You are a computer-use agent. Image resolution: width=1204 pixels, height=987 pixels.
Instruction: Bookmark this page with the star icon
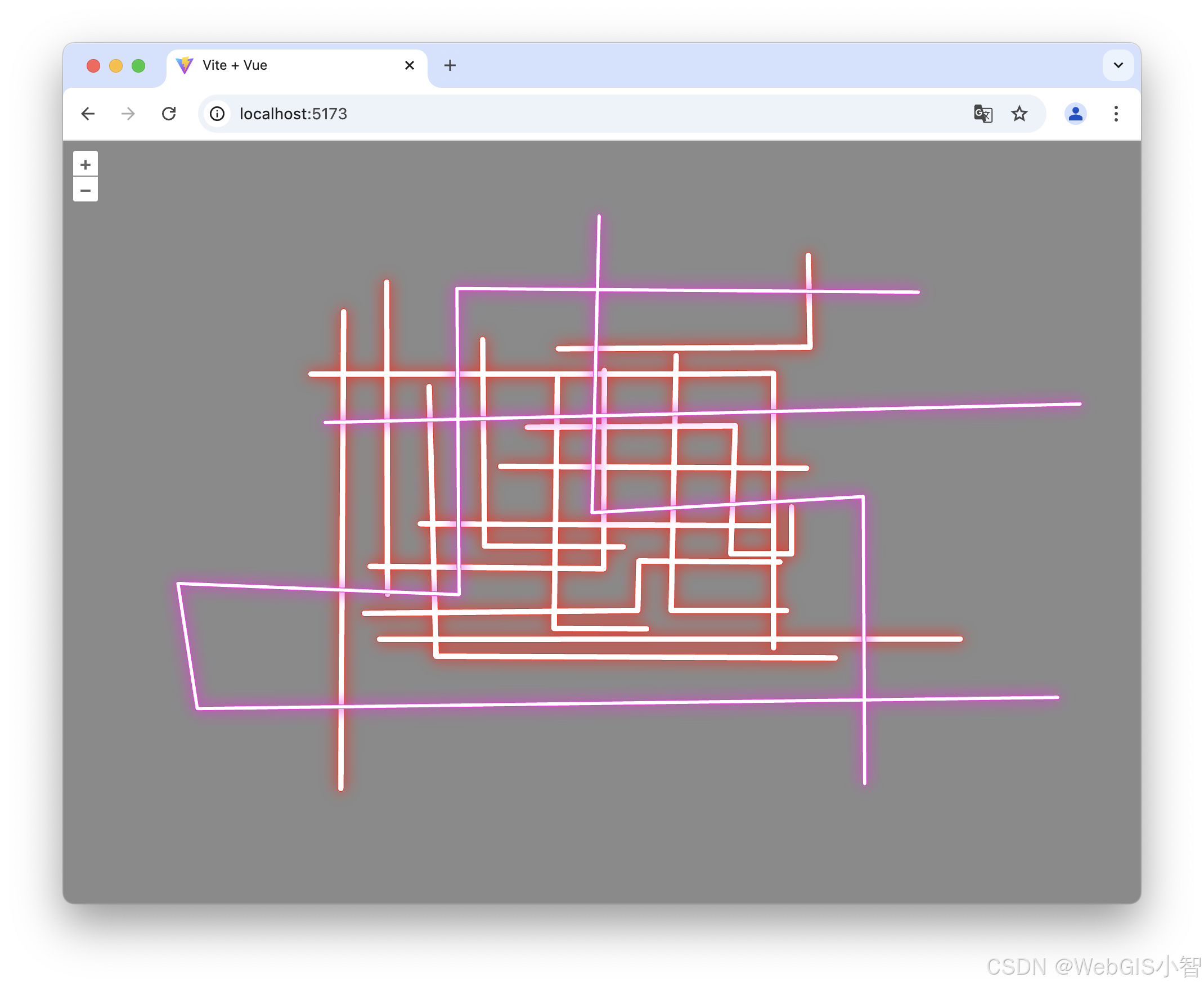[x=1019, y=114]
